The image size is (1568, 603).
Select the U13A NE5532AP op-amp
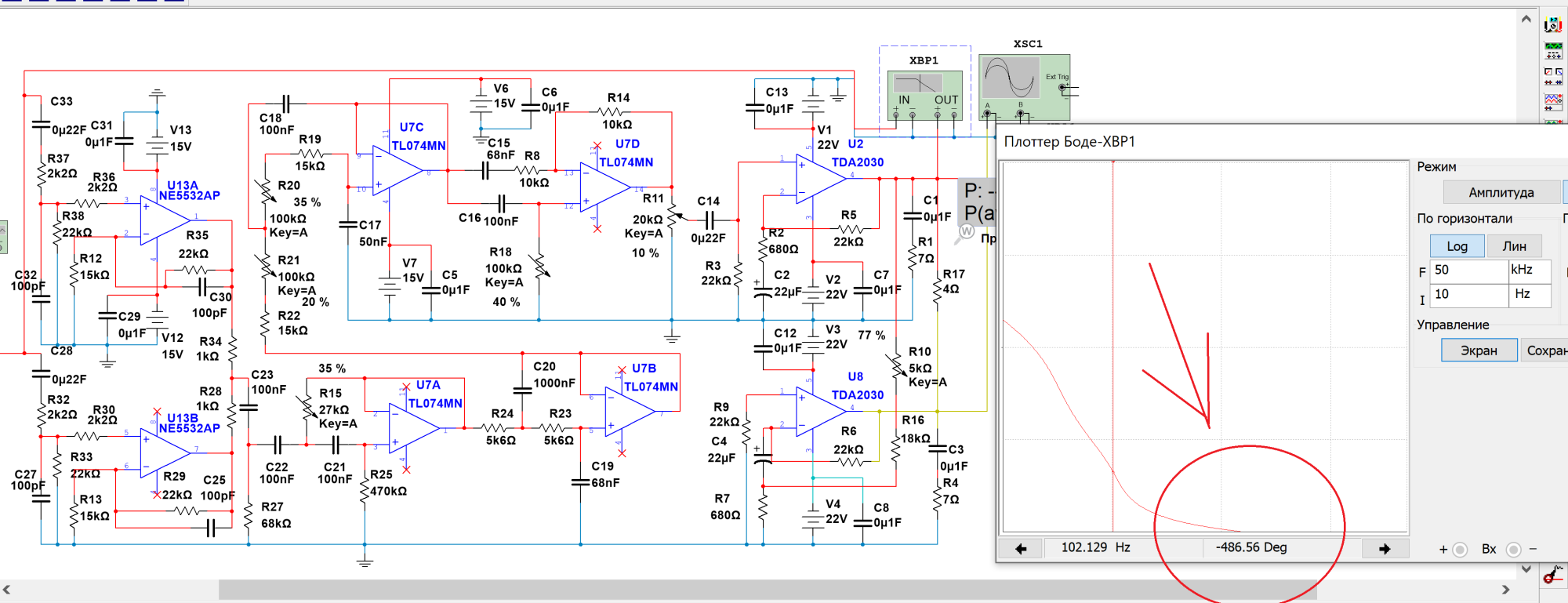pyautogui.click(x=165, y=220)
